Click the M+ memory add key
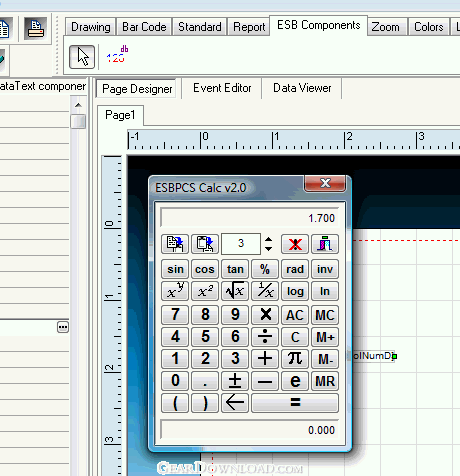This screenshot has width=460, height=476. [325, 337]
